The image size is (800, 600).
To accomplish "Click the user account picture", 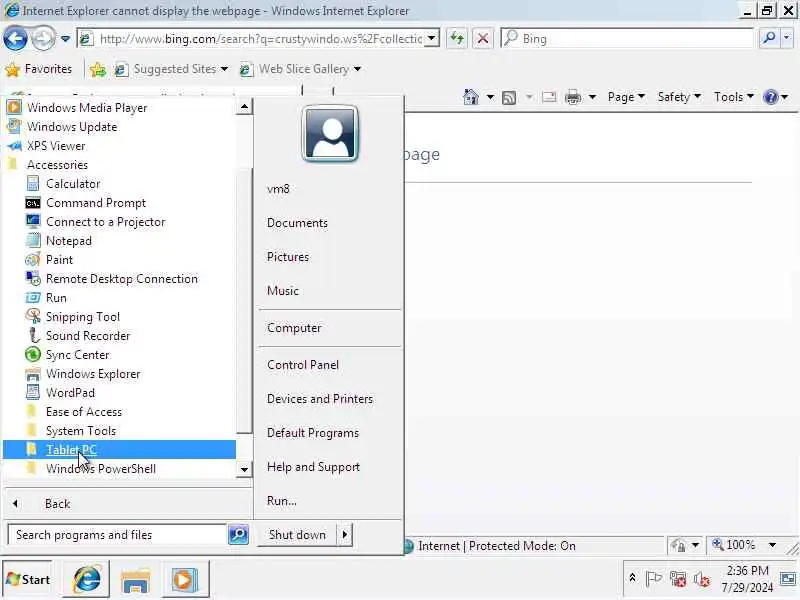I will (330, 134).
